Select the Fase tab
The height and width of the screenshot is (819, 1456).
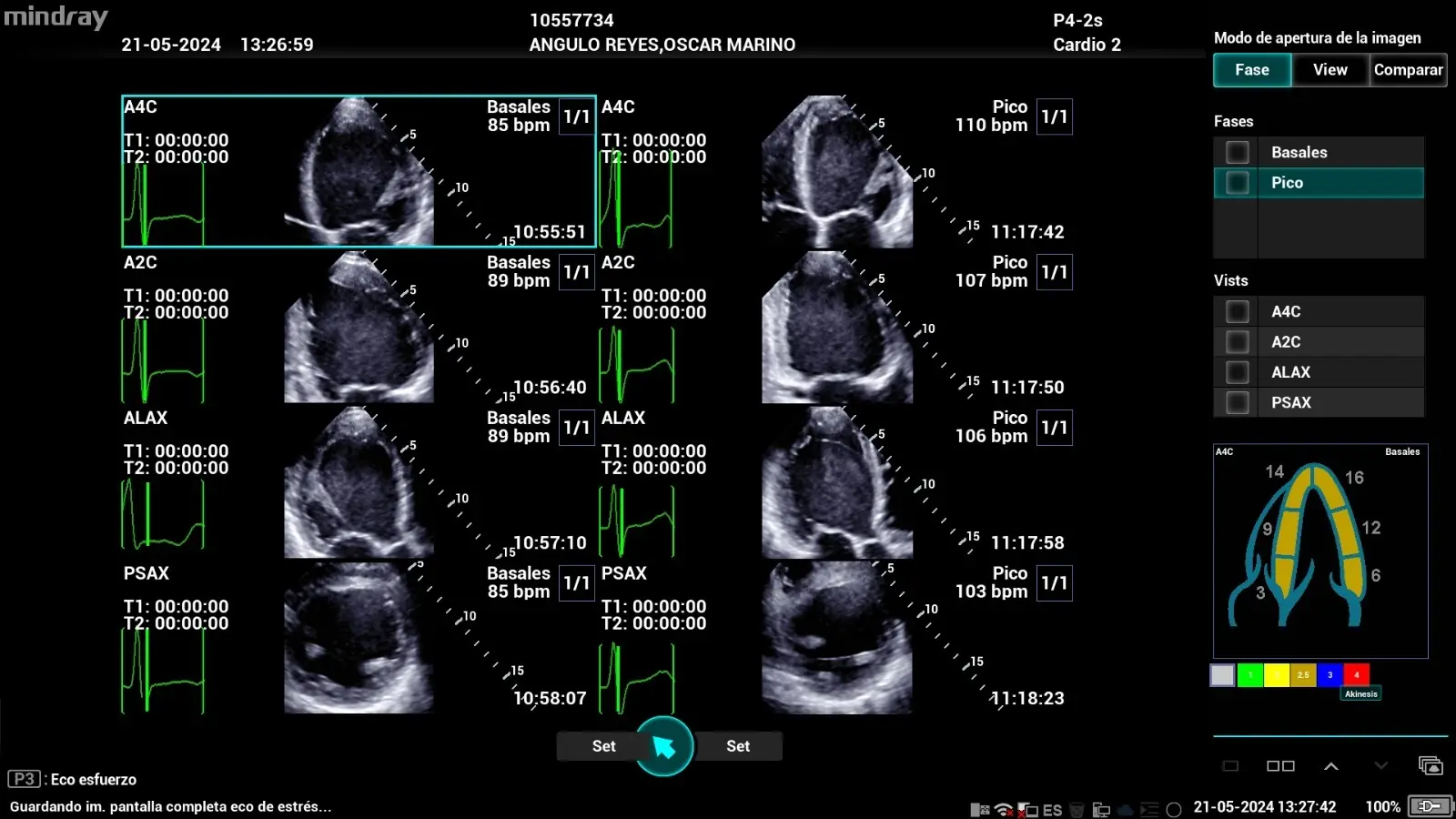pyautogui.click(x=1251, y=70)
